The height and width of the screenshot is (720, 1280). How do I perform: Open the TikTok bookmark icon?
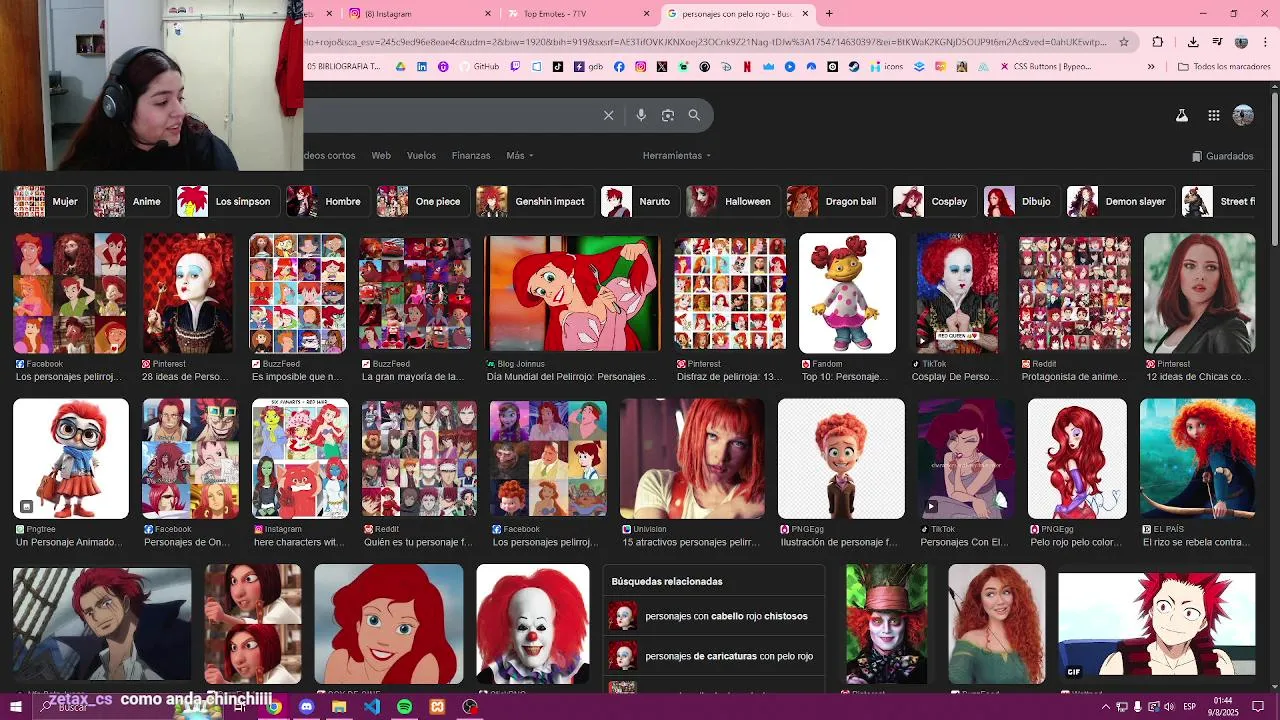pos(558,67)
